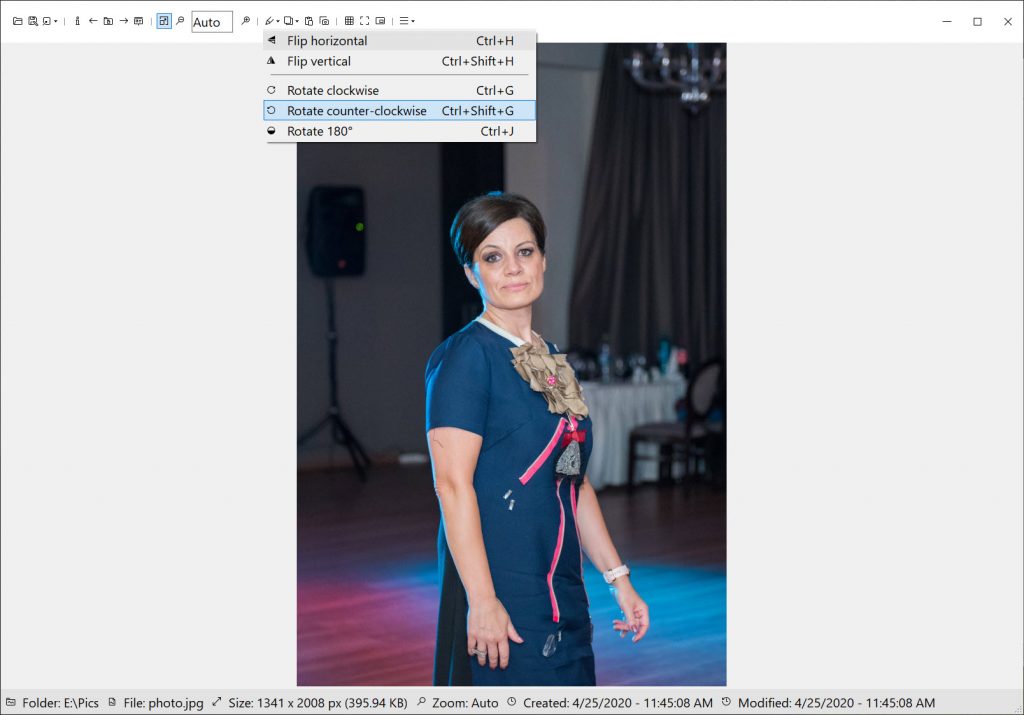
Task: Click the screenshot capture icon
Action: [324, 21]
